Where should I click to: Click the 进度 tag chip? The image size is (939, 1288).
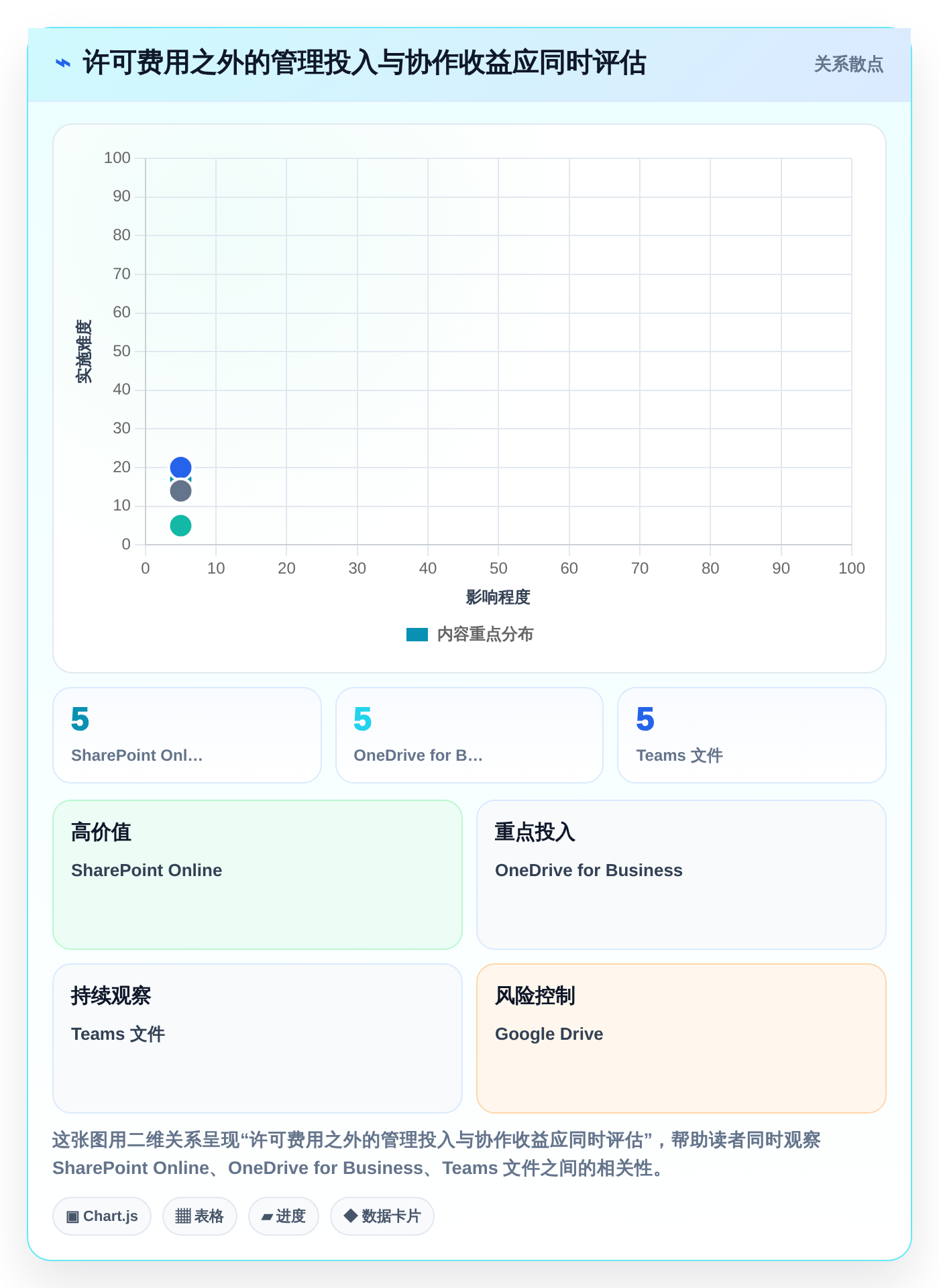point(284,1216)
